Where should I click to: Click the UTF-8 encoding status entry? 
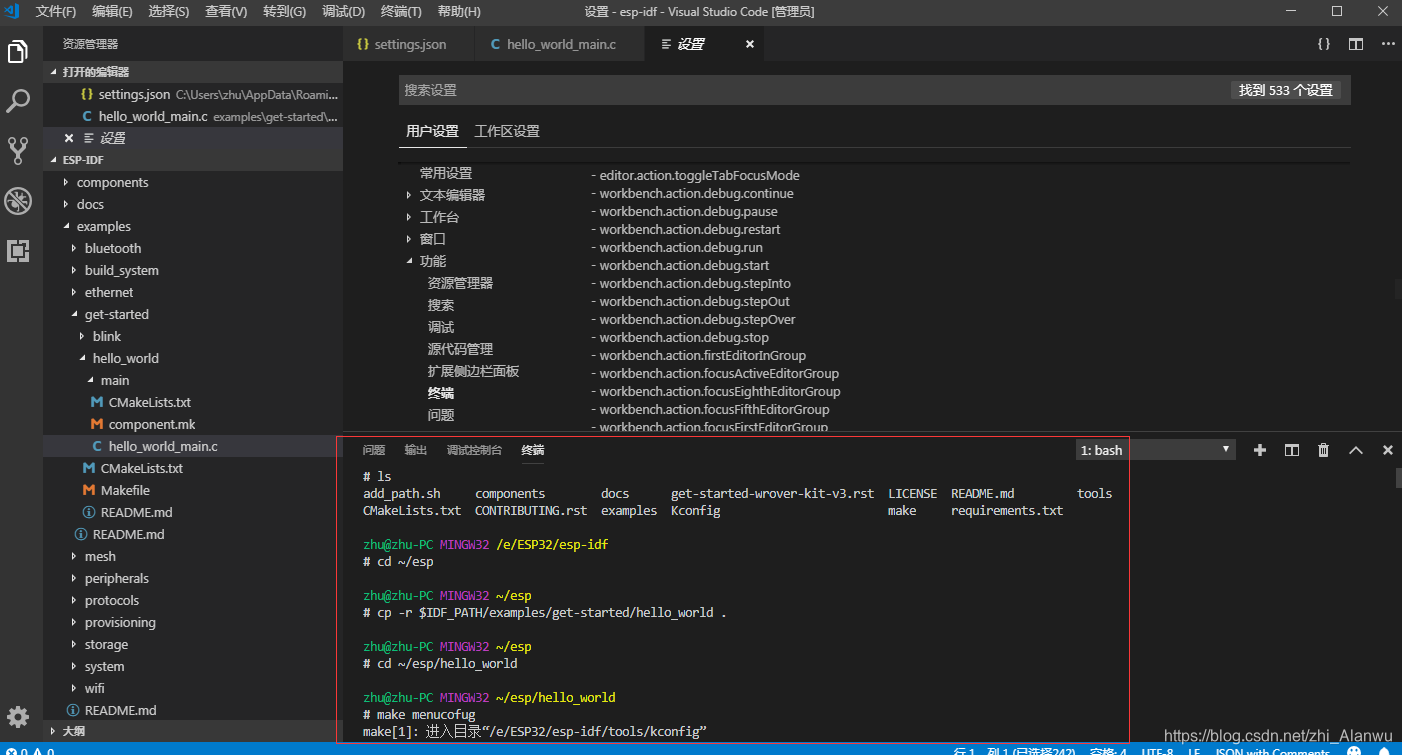(x=1156, y=752)
